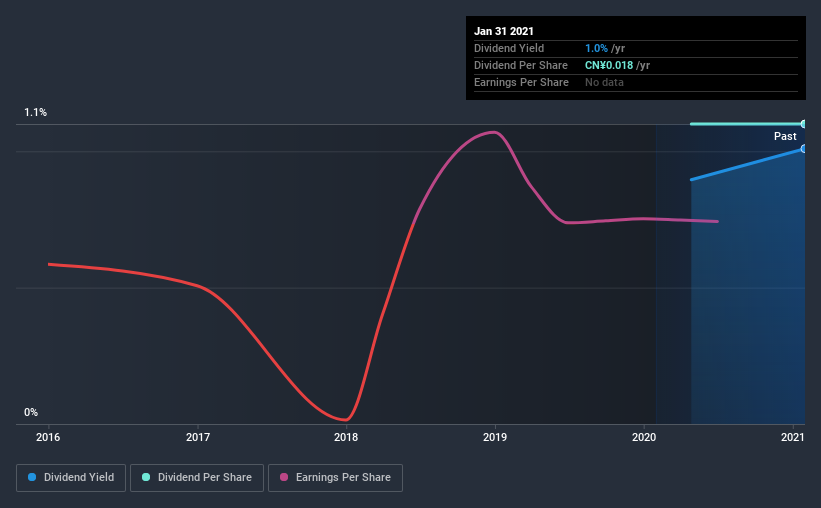This screenshot has width=821, height=508.
Task: Toggle the Dividend Yield legend button
Action: pyautogui.click(x=71, y=478)
